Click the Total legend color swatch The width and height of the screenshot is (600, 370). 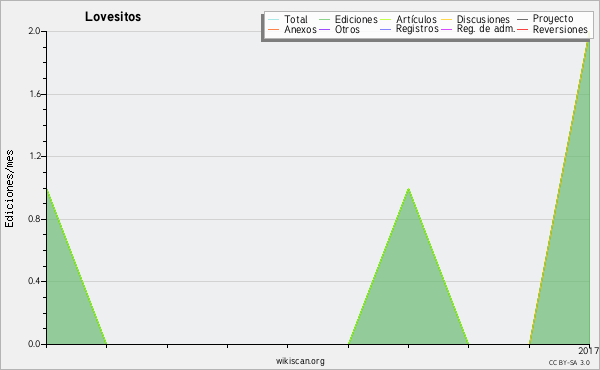273,20
